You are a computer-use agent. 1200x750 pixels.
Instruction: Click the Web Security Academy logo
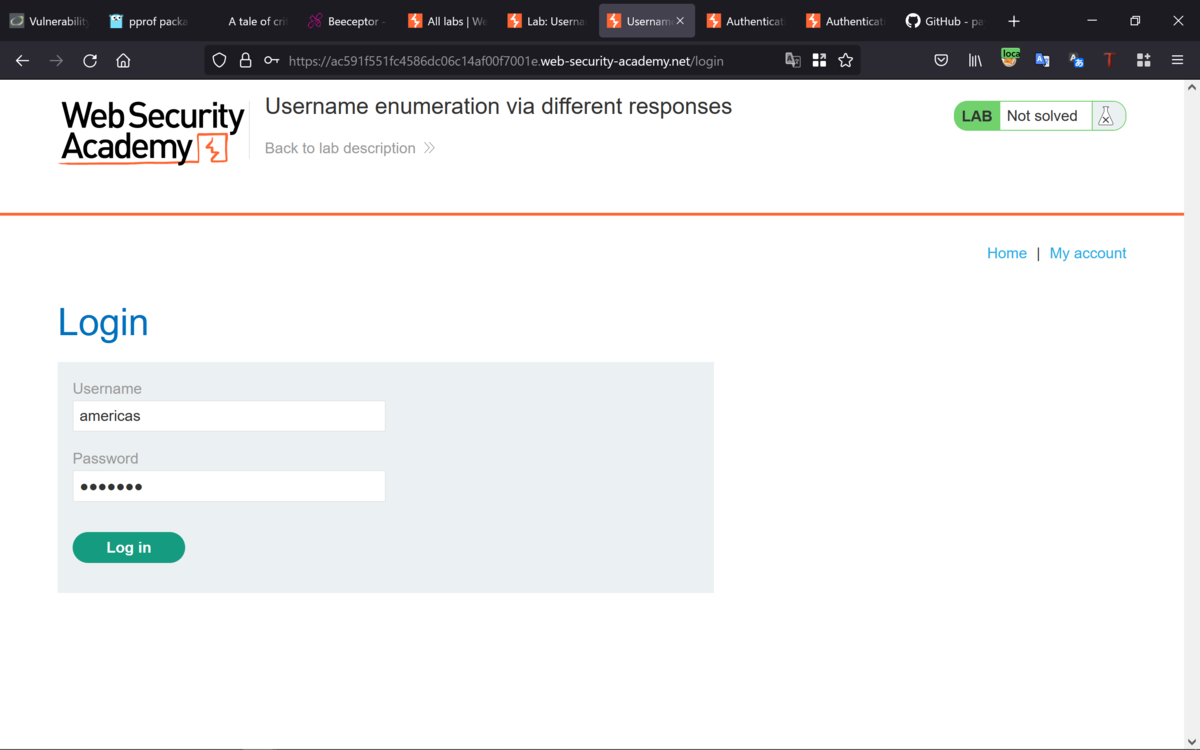pos(152,132)
